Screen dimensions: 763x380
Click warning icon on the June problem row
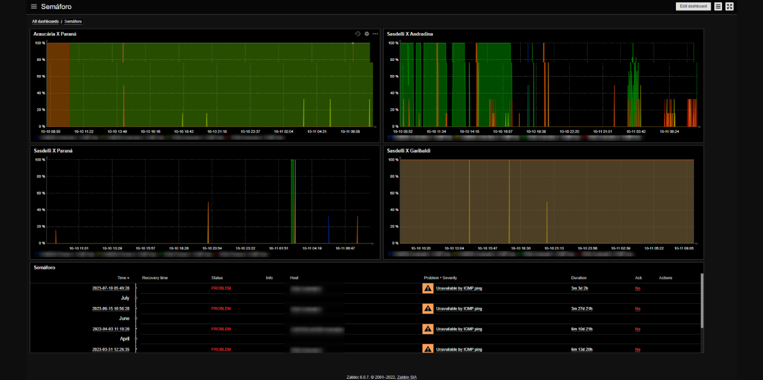click(x=427, y=308)
